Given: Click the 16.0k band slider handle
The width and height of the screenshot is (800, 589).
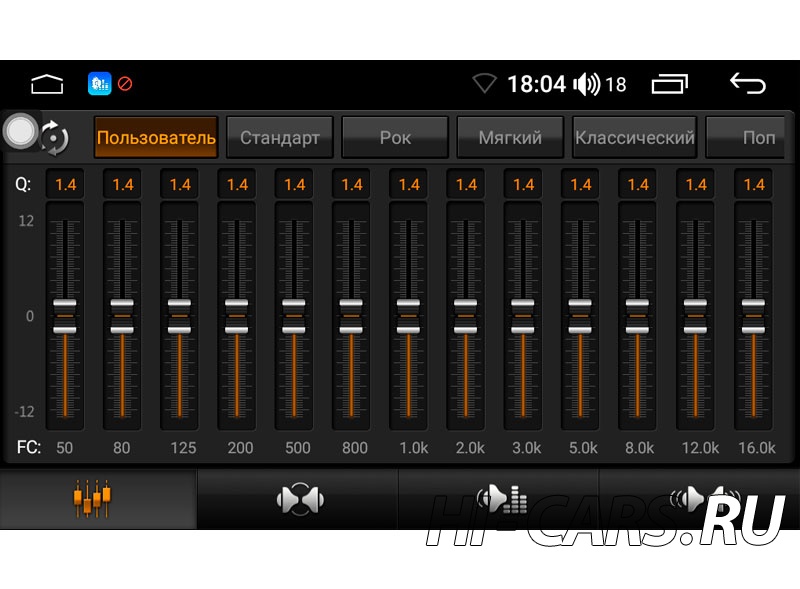Looking at the screenshot, I should (753, 316).
